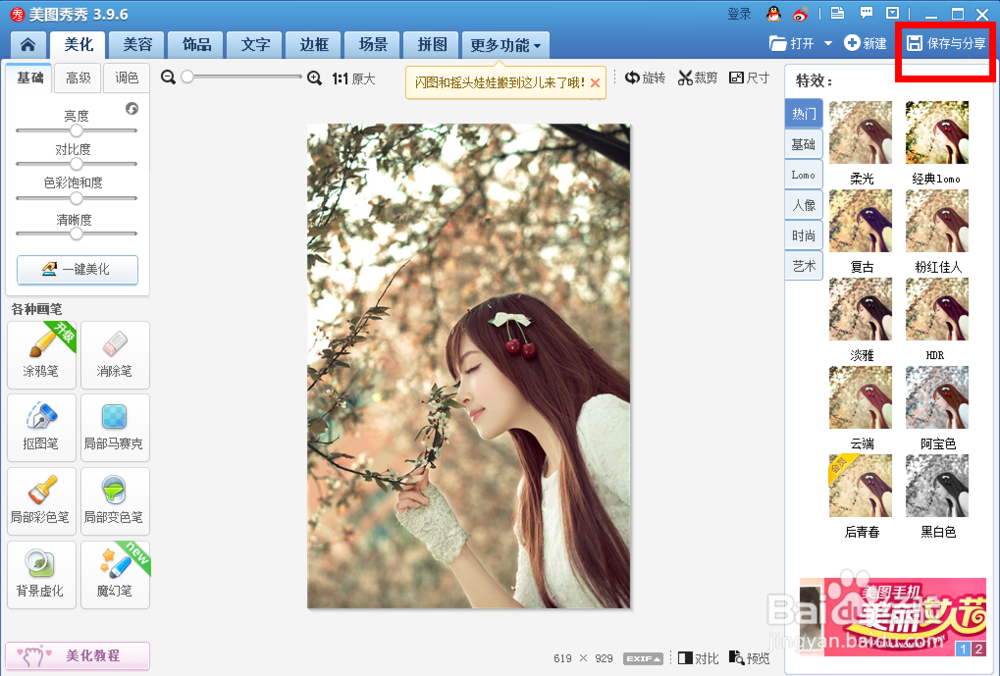Screen dimensions: 1000x676
Task: Click the 预览 preview button
Action: tap(749, 658)
